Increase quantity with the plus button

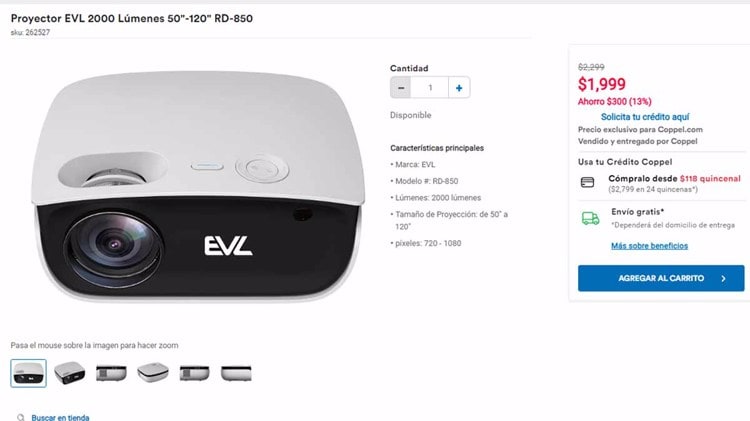point(459,88)
